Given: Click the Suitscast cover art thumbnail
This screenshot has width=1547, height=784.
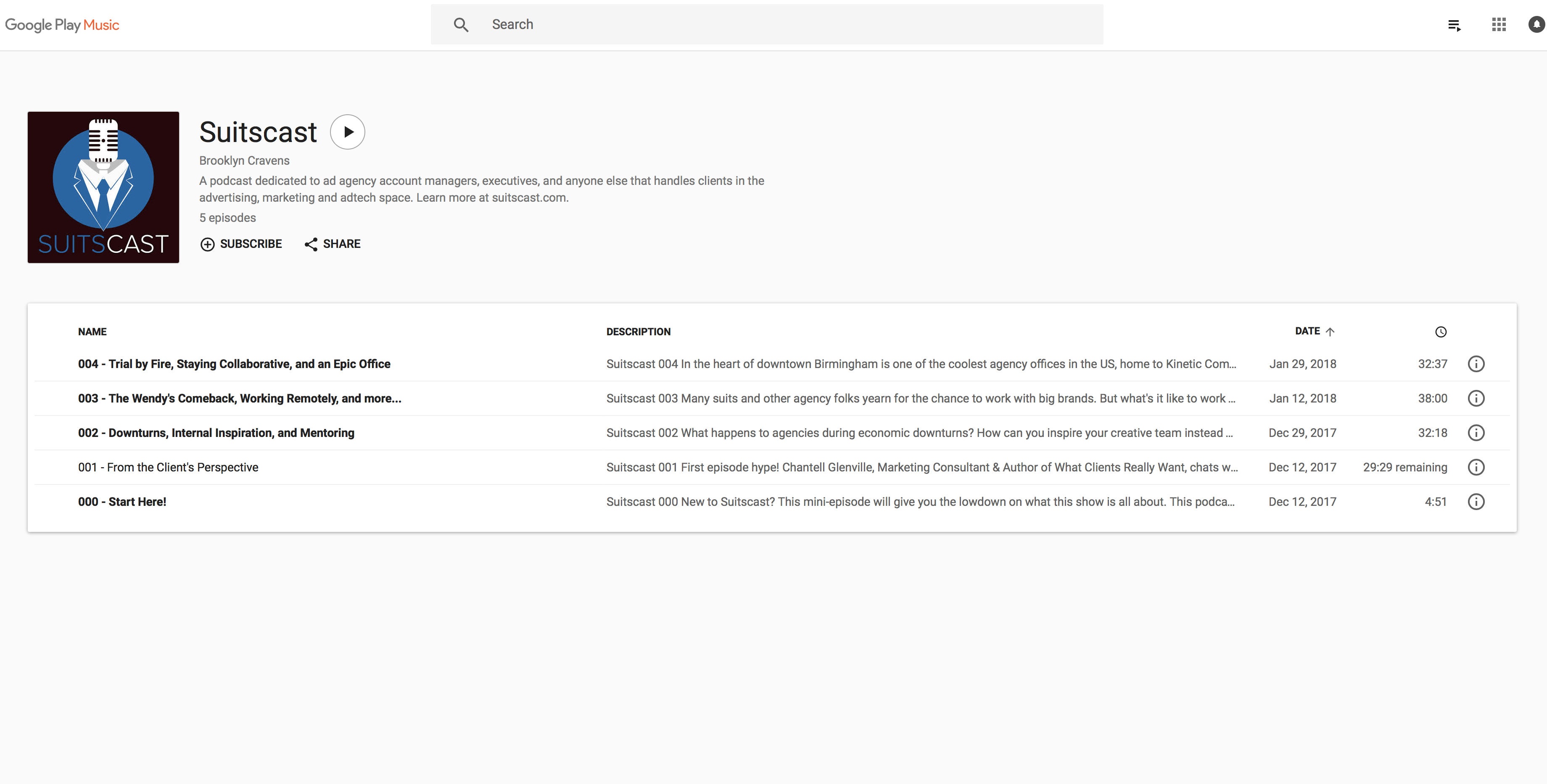Looking at the screenshot, I should click(103, 187).
